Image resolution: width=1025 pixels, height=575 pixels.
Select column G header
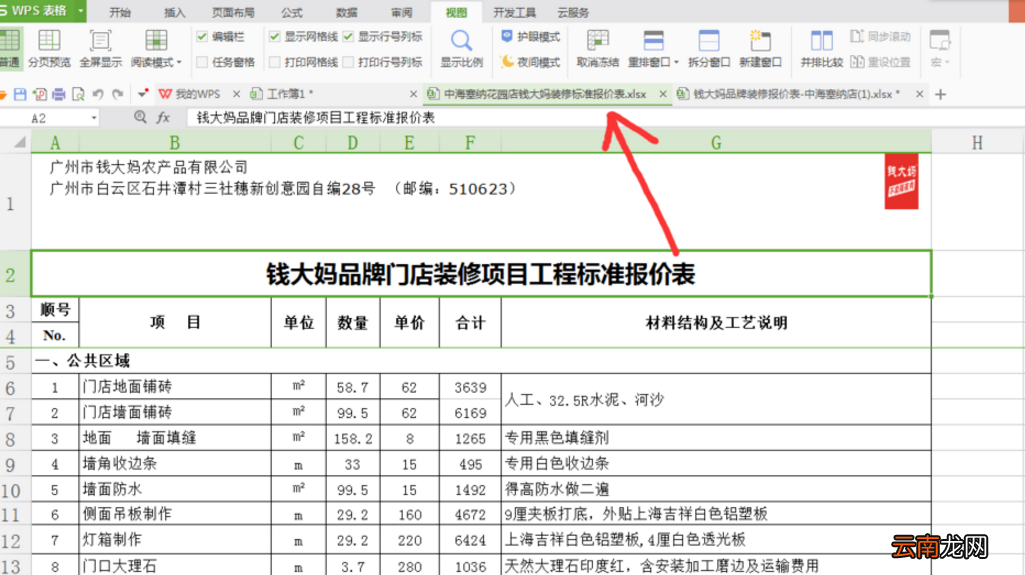click(716, 142)
